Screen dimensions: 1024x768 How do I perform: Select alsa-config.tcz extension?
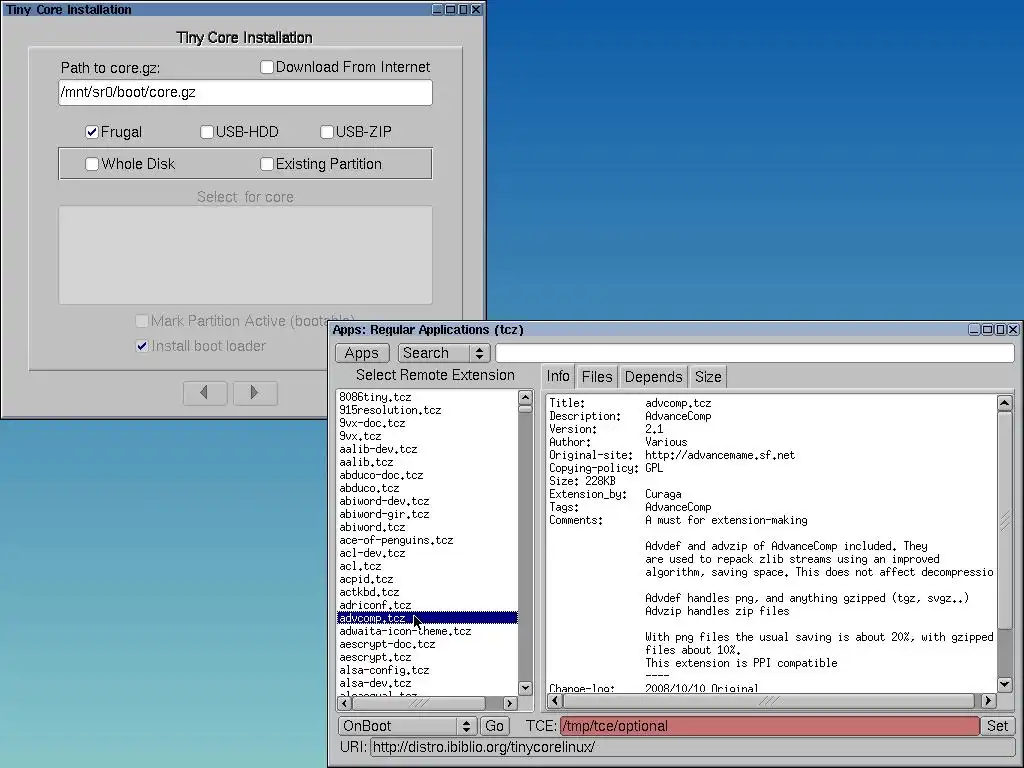coord(427,671)
